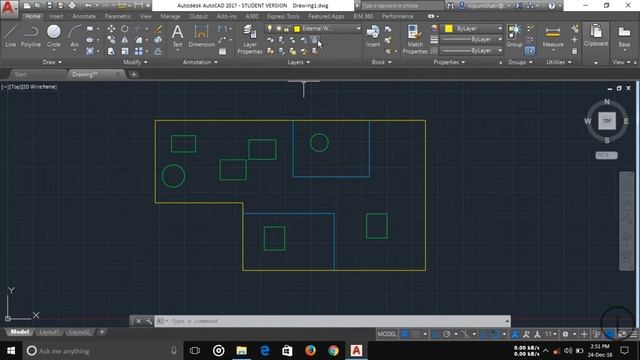Click the Mirror tool icon
The width and height of the screenshot is (640, 360).
(x=124, y=40)
